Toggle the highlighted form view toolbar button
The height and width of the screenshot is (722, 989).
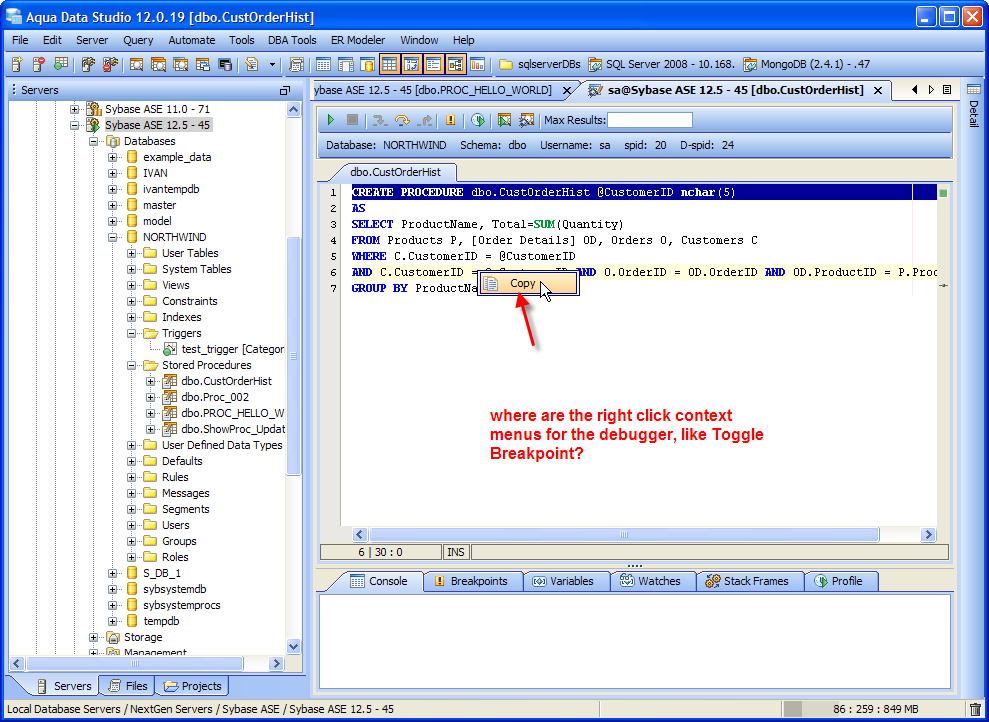[x=433, y=64]
